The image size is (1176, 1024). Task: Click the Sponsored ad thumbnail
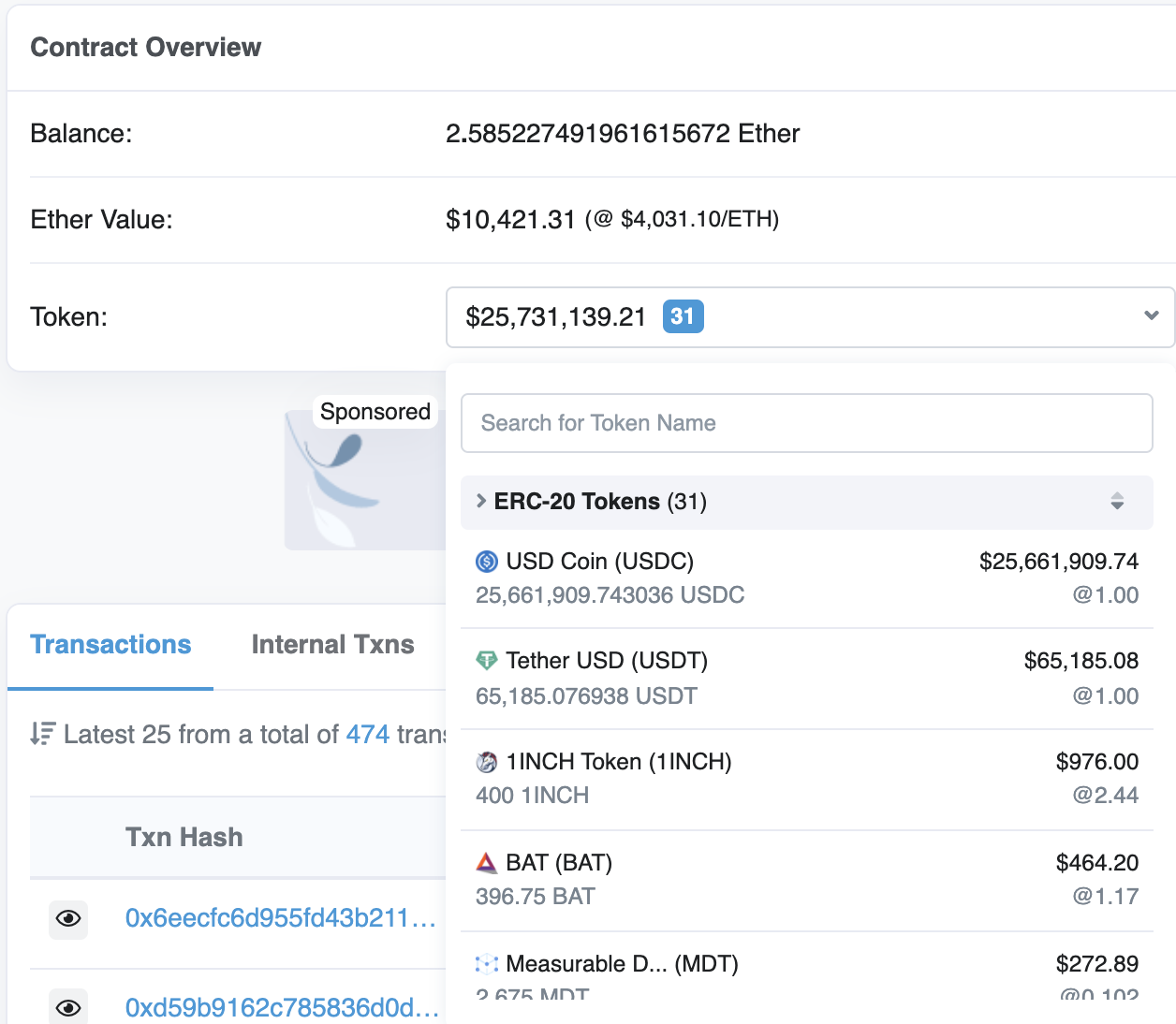tap(365, 479)
